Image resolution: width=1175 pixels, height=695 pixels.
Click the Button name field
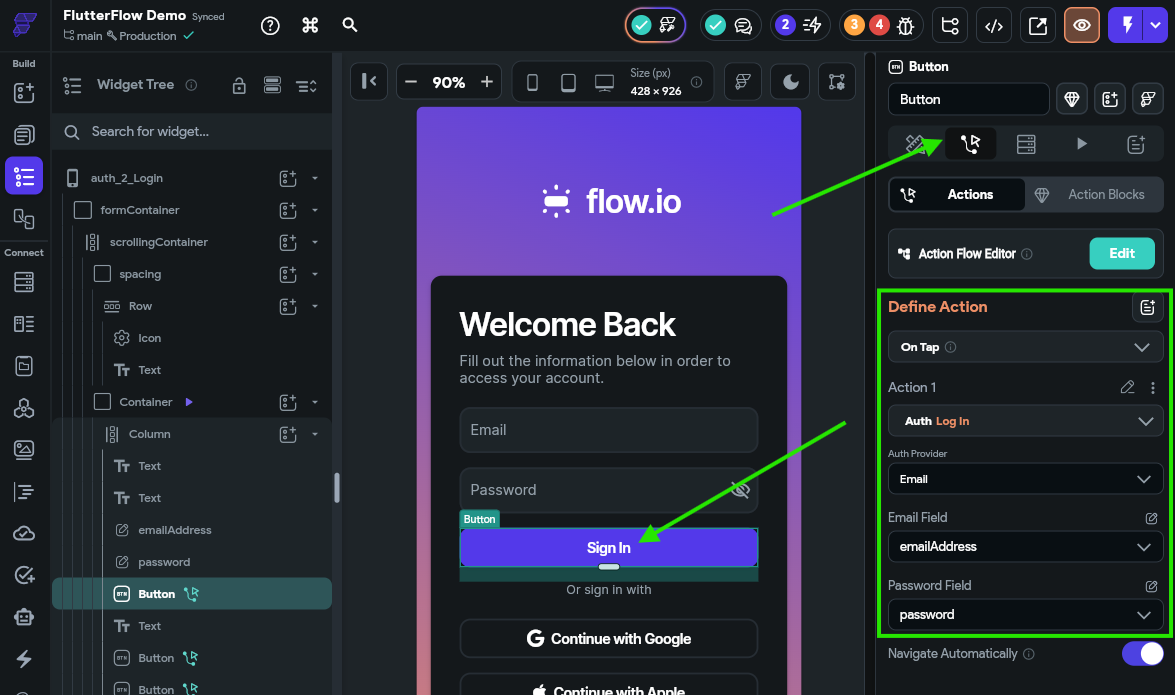point(968,100)
